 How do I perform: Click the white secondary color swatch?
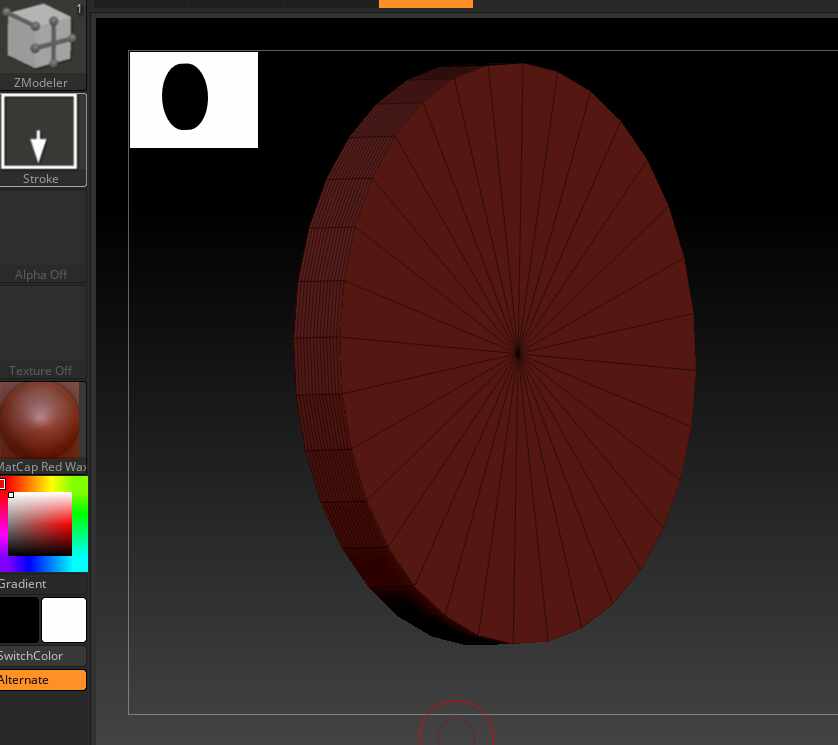pos(64,620)
